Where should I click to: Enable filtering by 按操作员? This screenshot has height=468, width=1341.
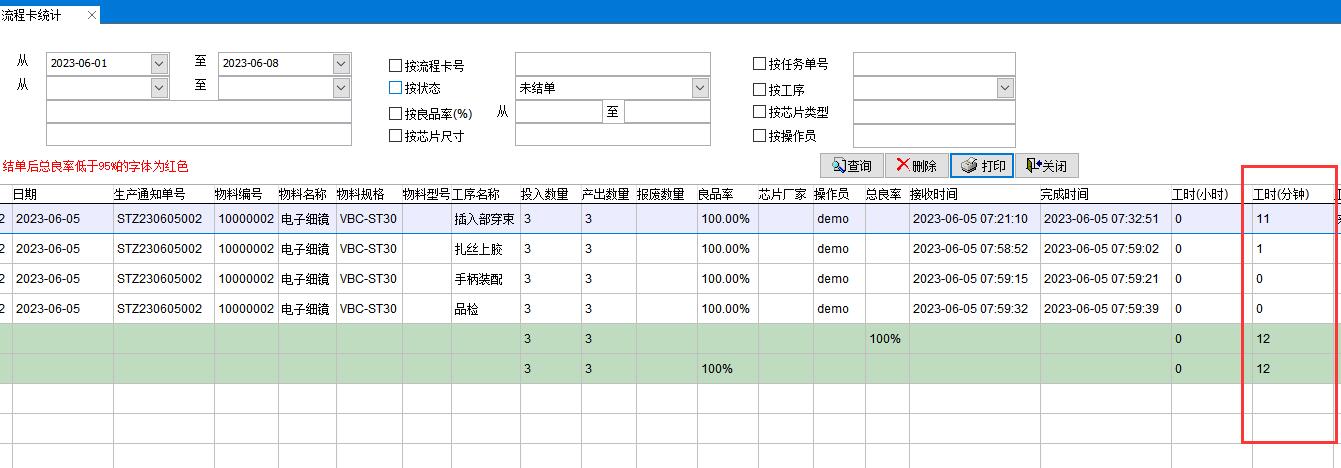pos(759,136)
